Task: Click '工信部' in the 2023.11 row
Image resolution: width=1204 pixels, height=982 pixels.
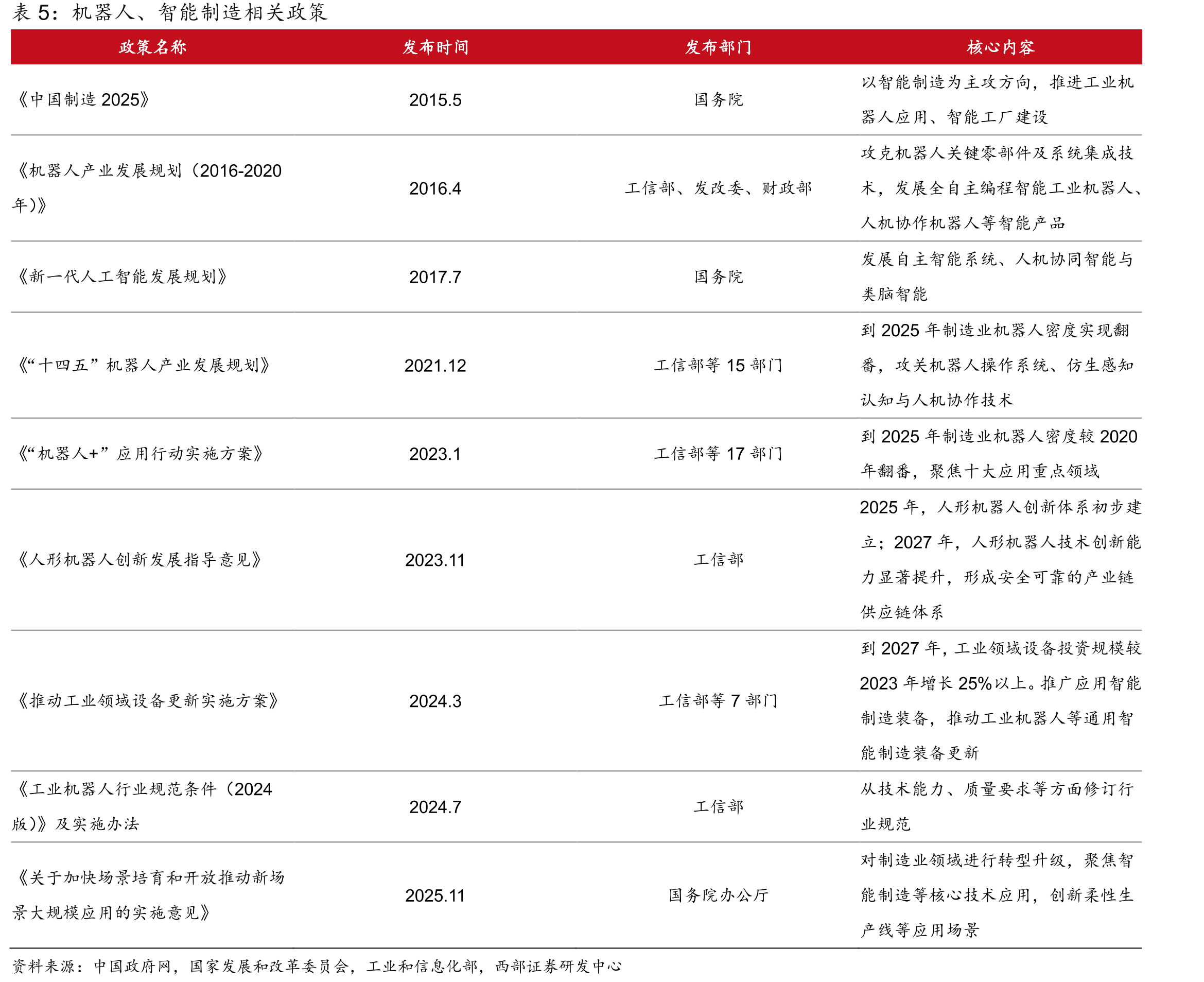Action: click(718, 559)
